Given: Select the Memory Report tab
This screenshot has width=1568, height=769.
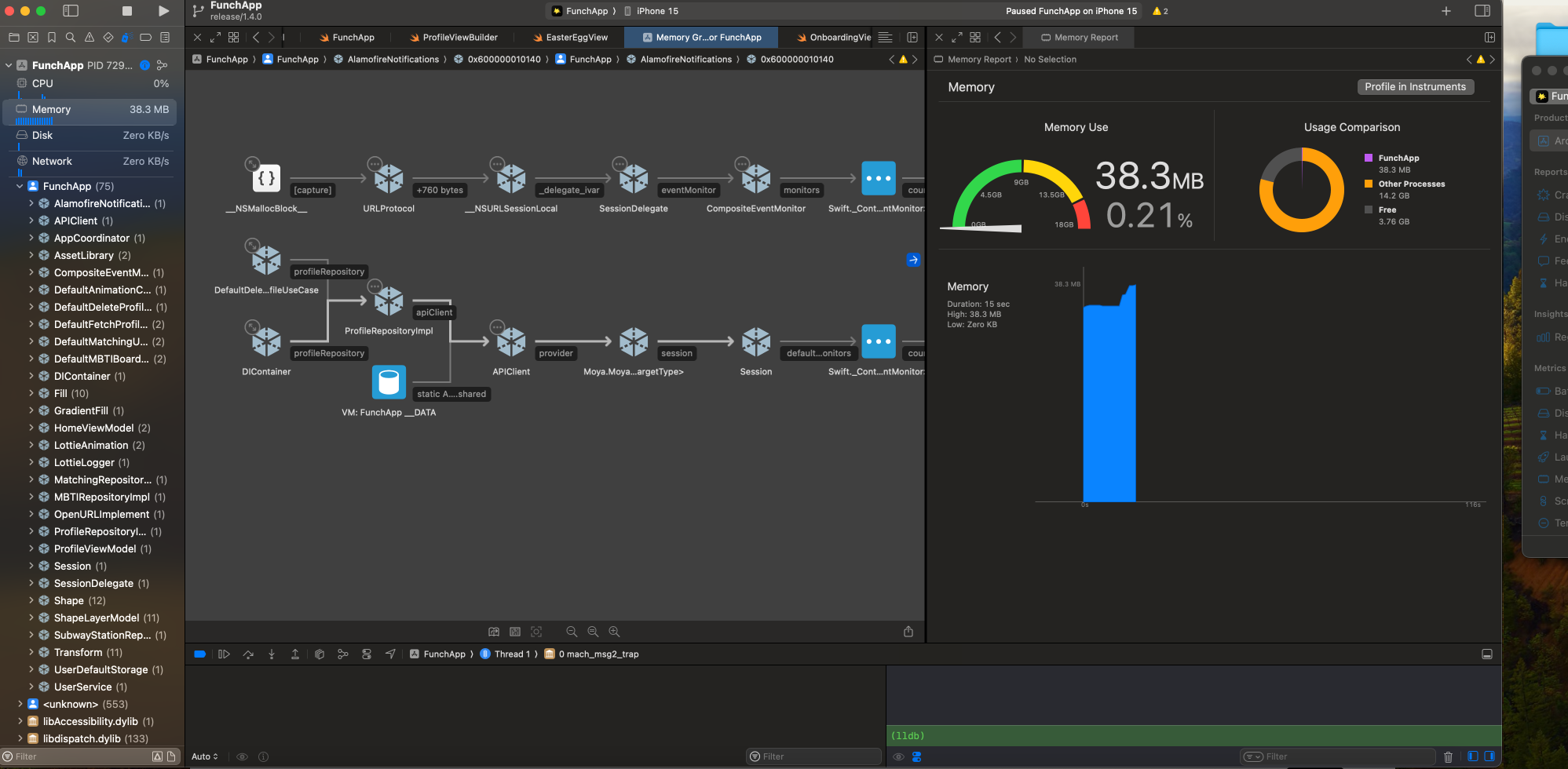Looking at the screenshot, I should pyautogui.click(x=1080, y=37).
